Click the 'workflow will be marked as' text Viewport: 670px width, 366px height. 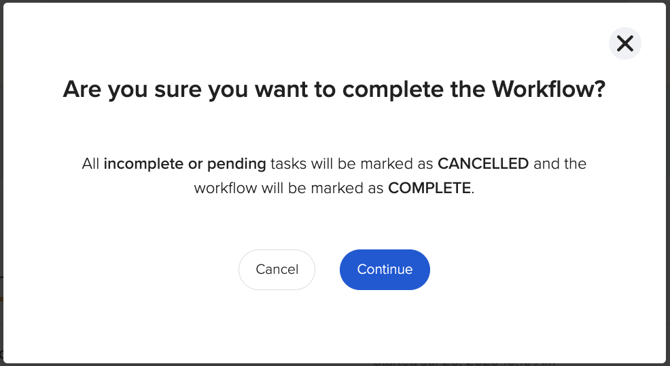click(x=288, y=188)
